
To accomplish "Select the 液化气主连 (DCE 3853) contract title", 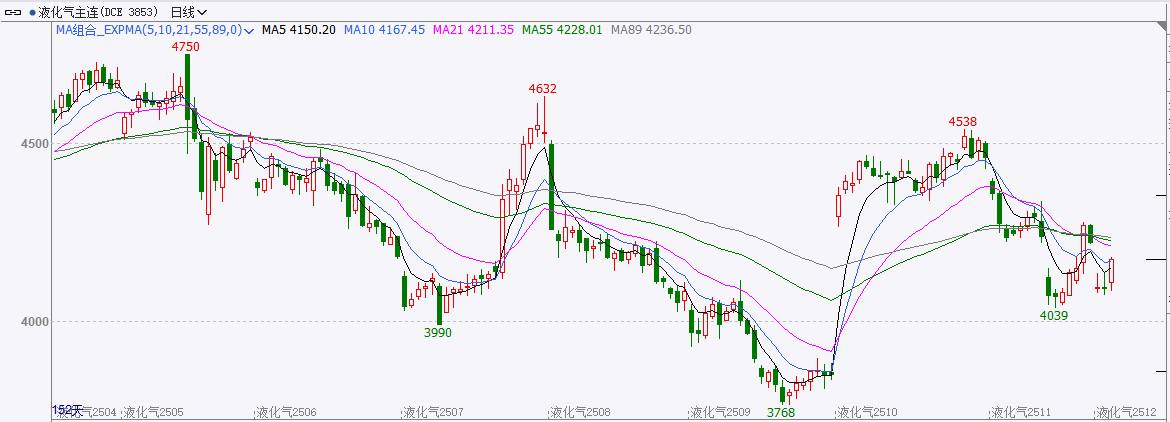I will (102, 12).
